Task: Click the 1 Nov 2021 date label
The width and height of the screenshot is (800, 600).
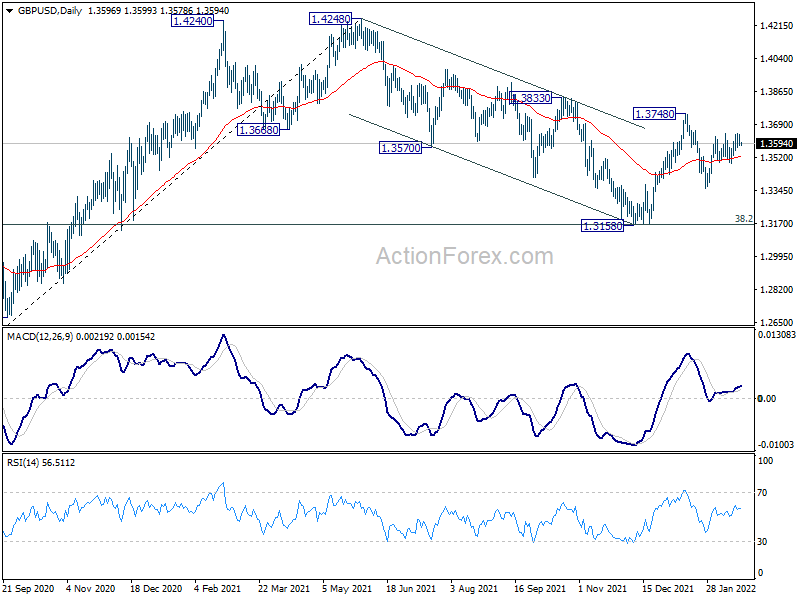Action: pyautogui.click(x=603, y=589)
